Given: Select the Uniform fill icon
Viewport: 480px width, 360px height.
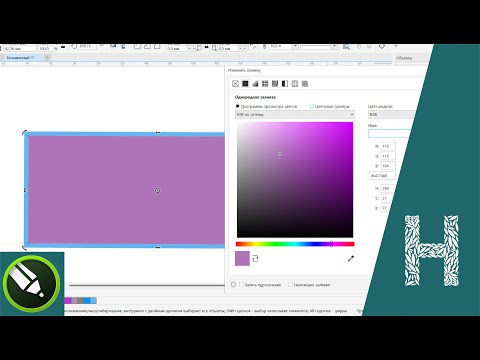Looking at the screenshot, I should [x=245, y=84].
